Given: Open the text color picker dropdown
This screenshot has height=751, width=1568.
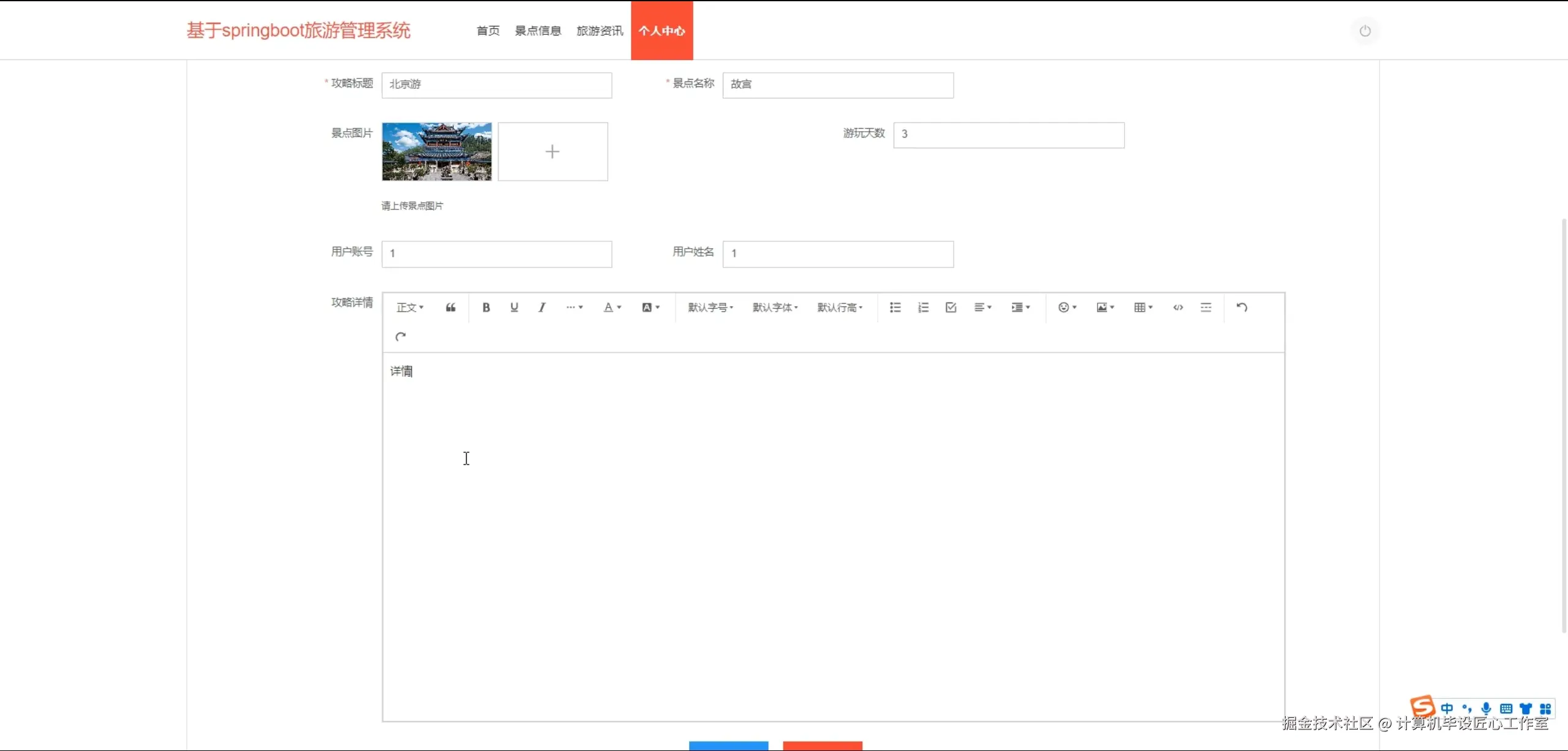Looking at the screenshot, I should coord(612,308).
